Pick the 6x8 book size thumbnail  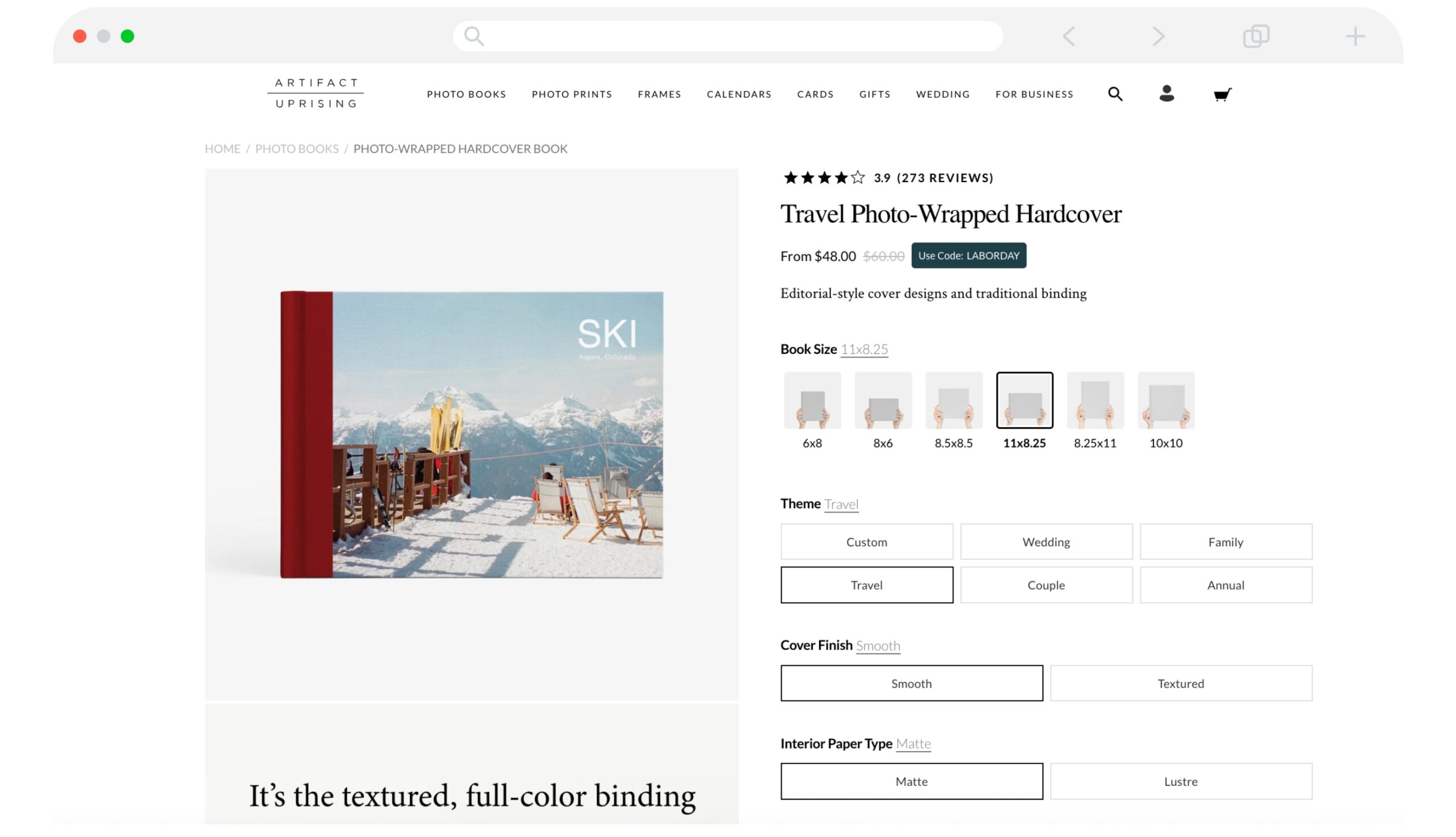[812, 401]
